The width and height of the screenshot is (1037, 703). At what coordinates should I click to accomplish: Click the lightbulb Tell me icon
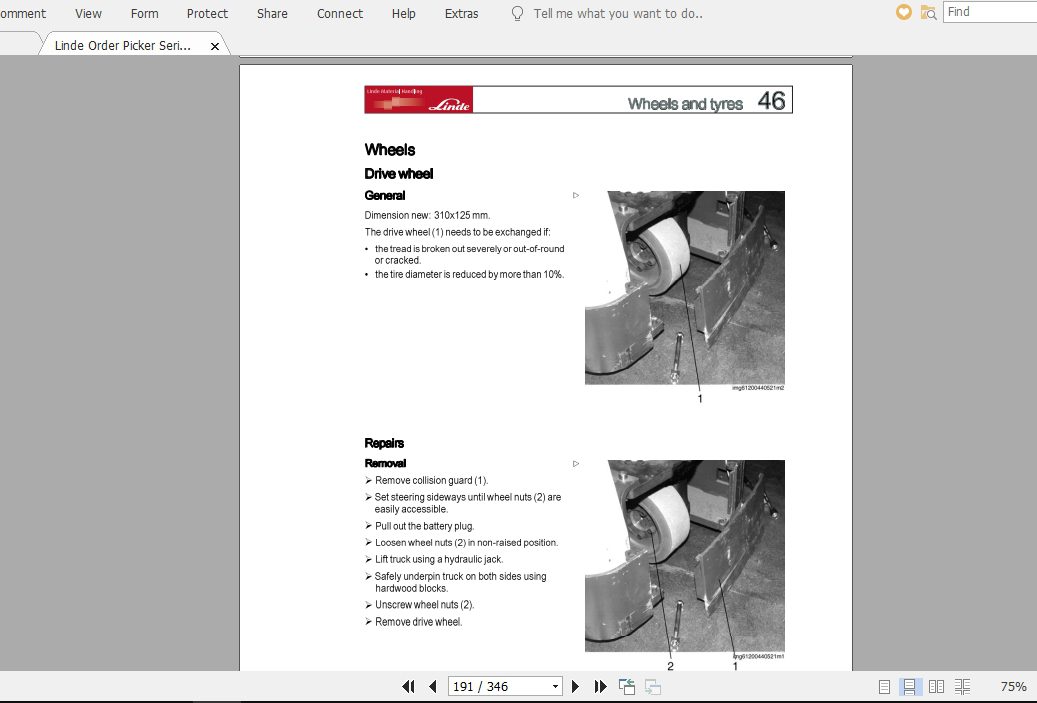pyautogui.click(x=517, y=13)
